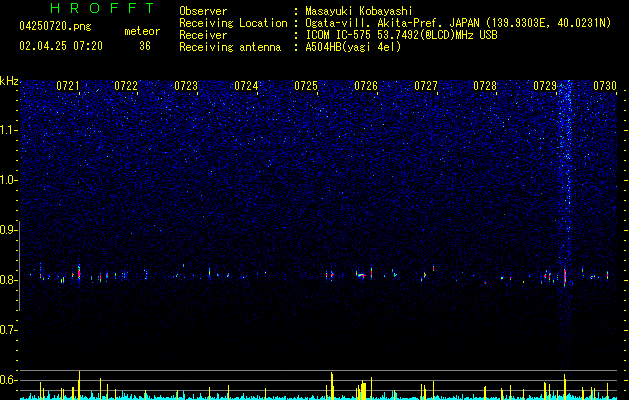Click the 0728 time marker
Screen dimensions: 629x400
point(485,86)
